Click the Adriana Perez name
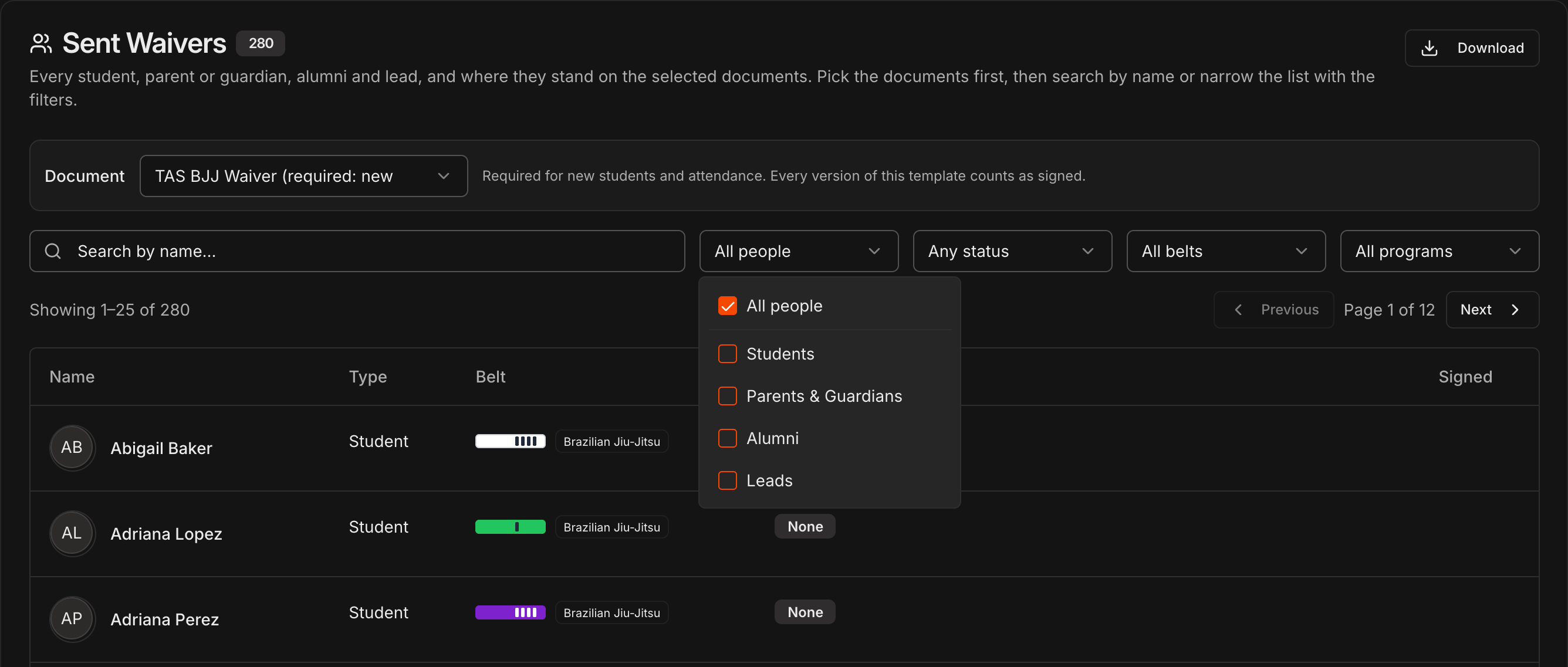The image size is (1568, 667). [164, 619]
